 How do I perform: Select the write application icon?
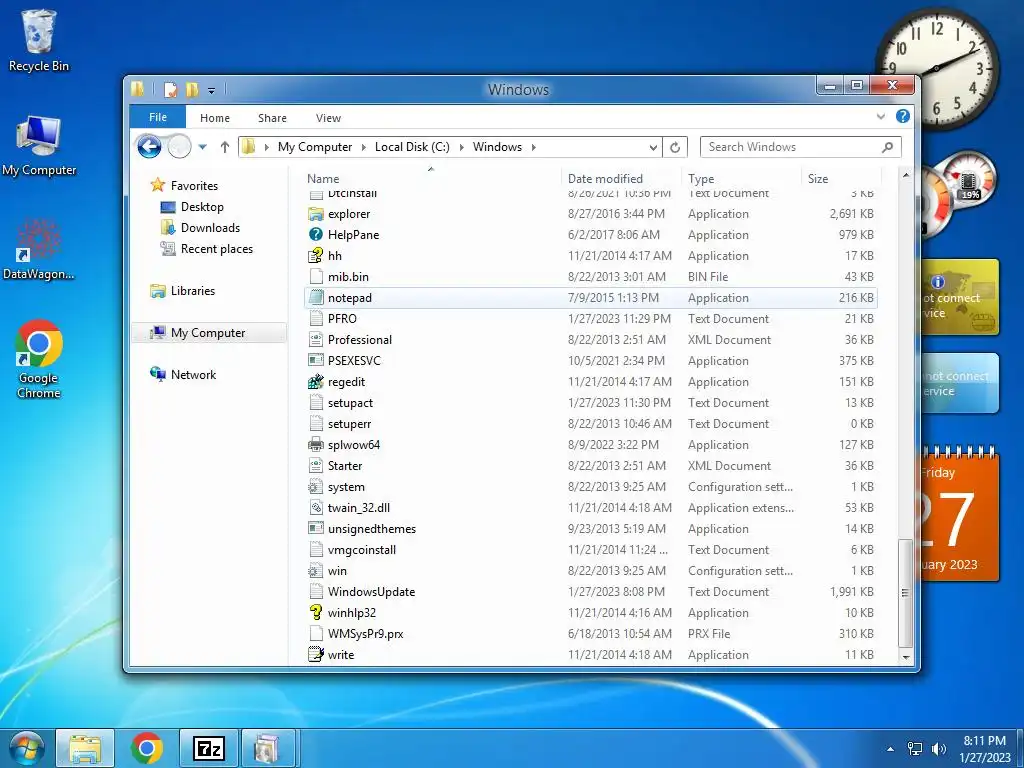coord(316,654)
